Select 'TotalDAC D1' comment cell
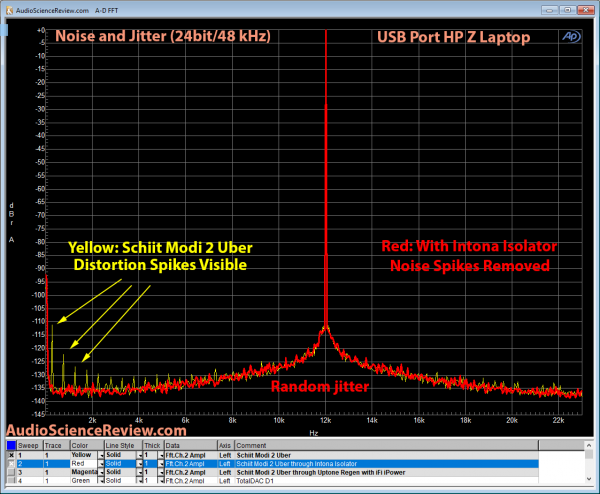The image size is (600, 494). click(255, 481)
